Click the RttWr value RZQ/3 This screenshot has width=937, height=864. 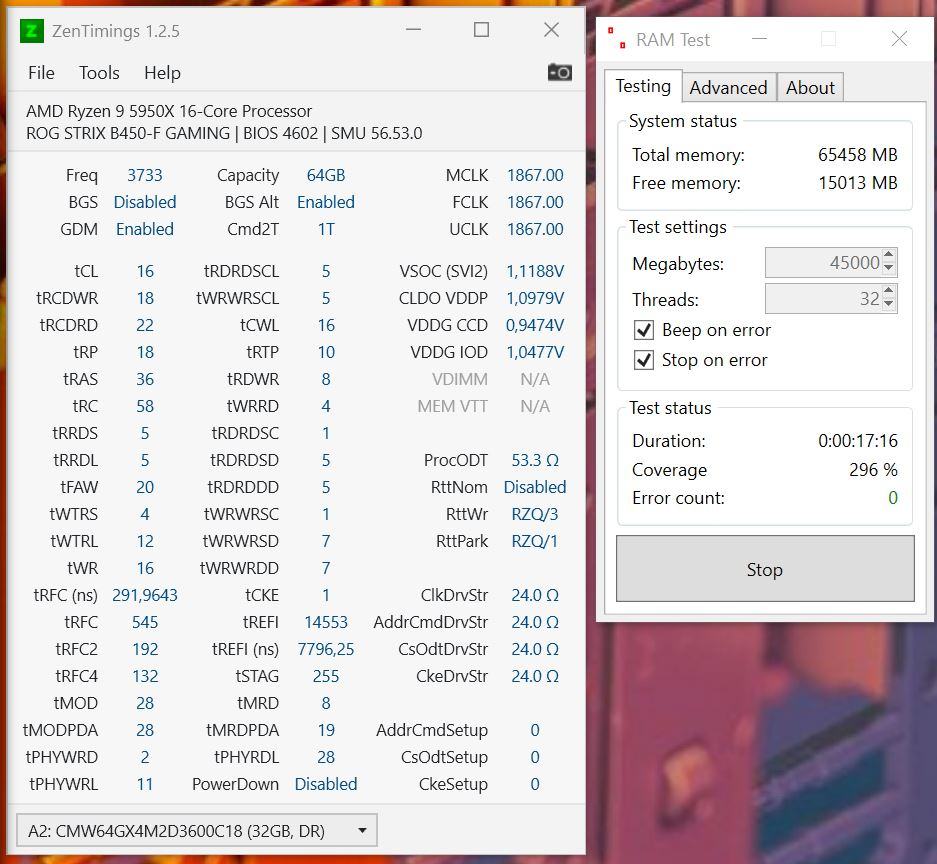[535, 514]
